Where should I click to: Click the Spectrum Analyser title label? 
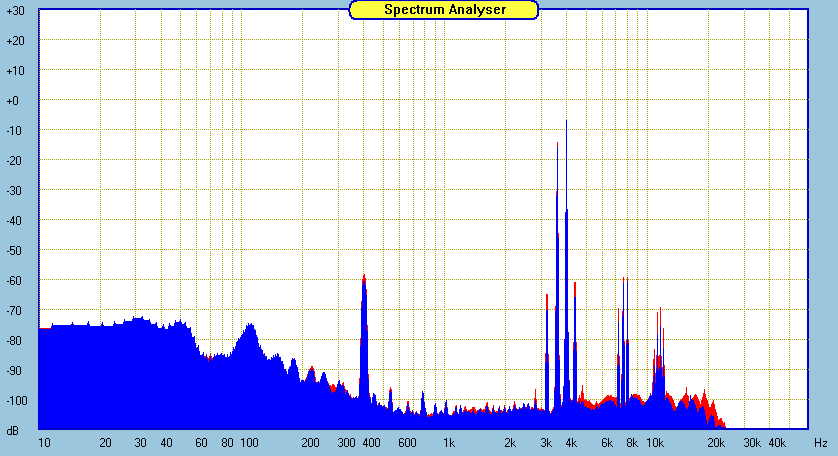444,10
